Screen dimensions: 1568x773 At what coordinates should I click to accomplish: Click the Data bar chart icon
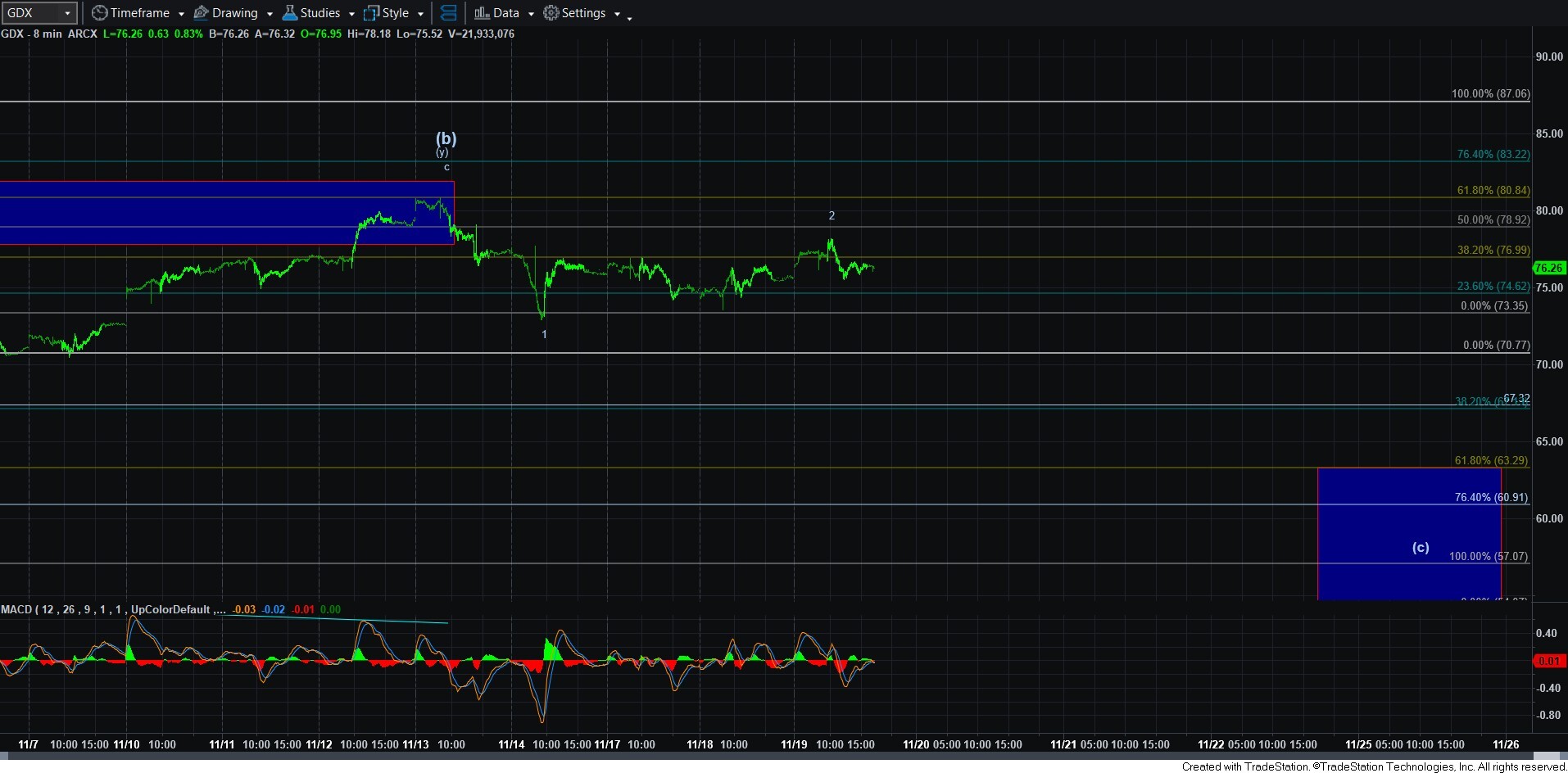click(x=482, y=13)
